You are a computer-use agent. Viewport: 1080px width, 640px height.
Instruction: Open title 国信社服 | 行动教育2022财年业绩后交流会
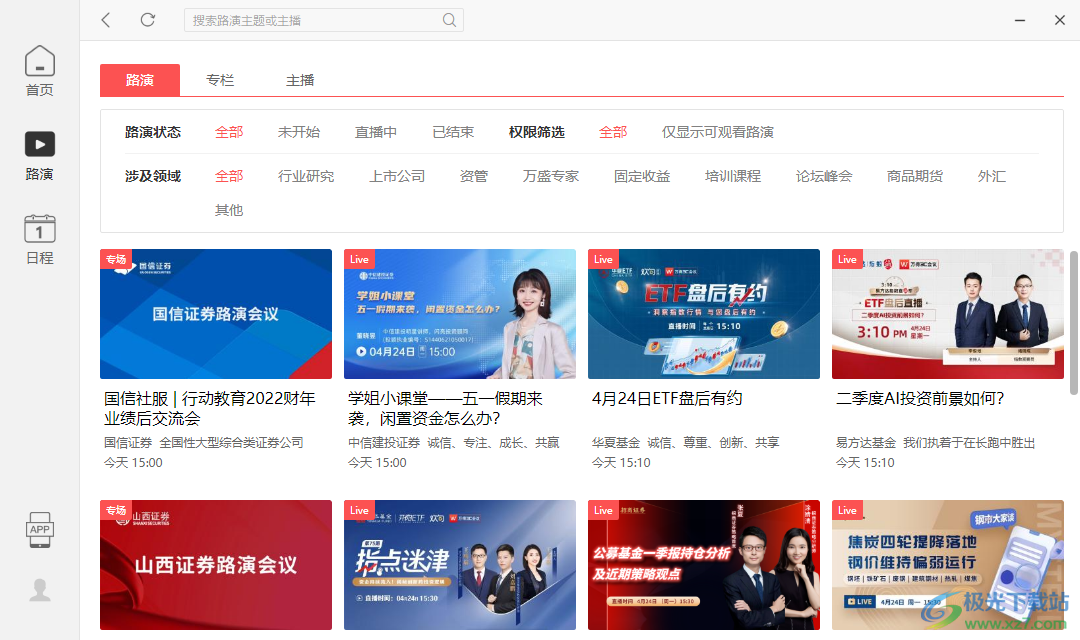[210, 409]
